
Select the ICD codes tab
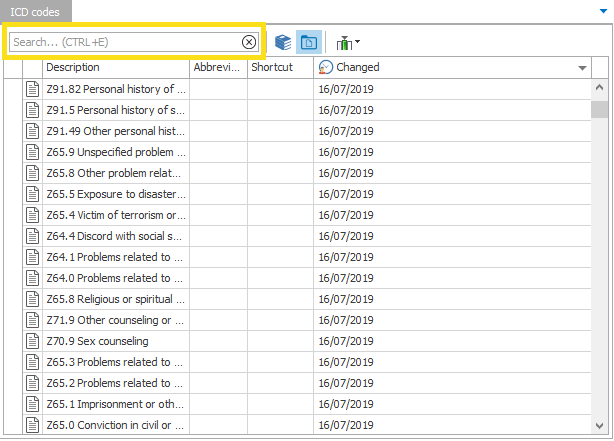click(35, 12)
